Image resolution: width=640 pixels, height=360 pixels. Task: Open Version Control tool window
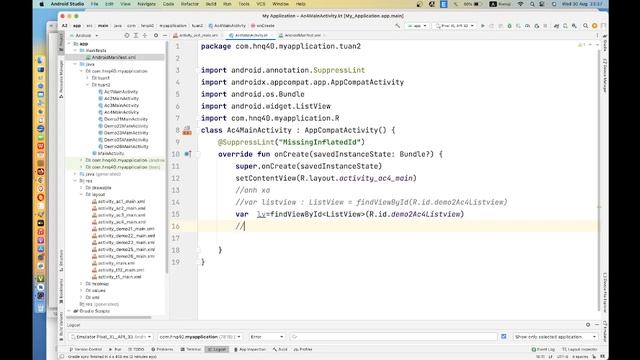pos(86,349)
